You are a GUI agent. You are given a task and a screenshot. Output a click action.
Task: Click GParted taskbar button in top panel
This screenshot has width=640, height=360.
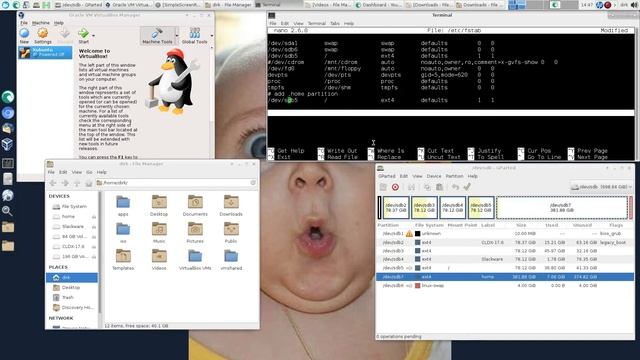pyautogui.click(x=78, y=5)
